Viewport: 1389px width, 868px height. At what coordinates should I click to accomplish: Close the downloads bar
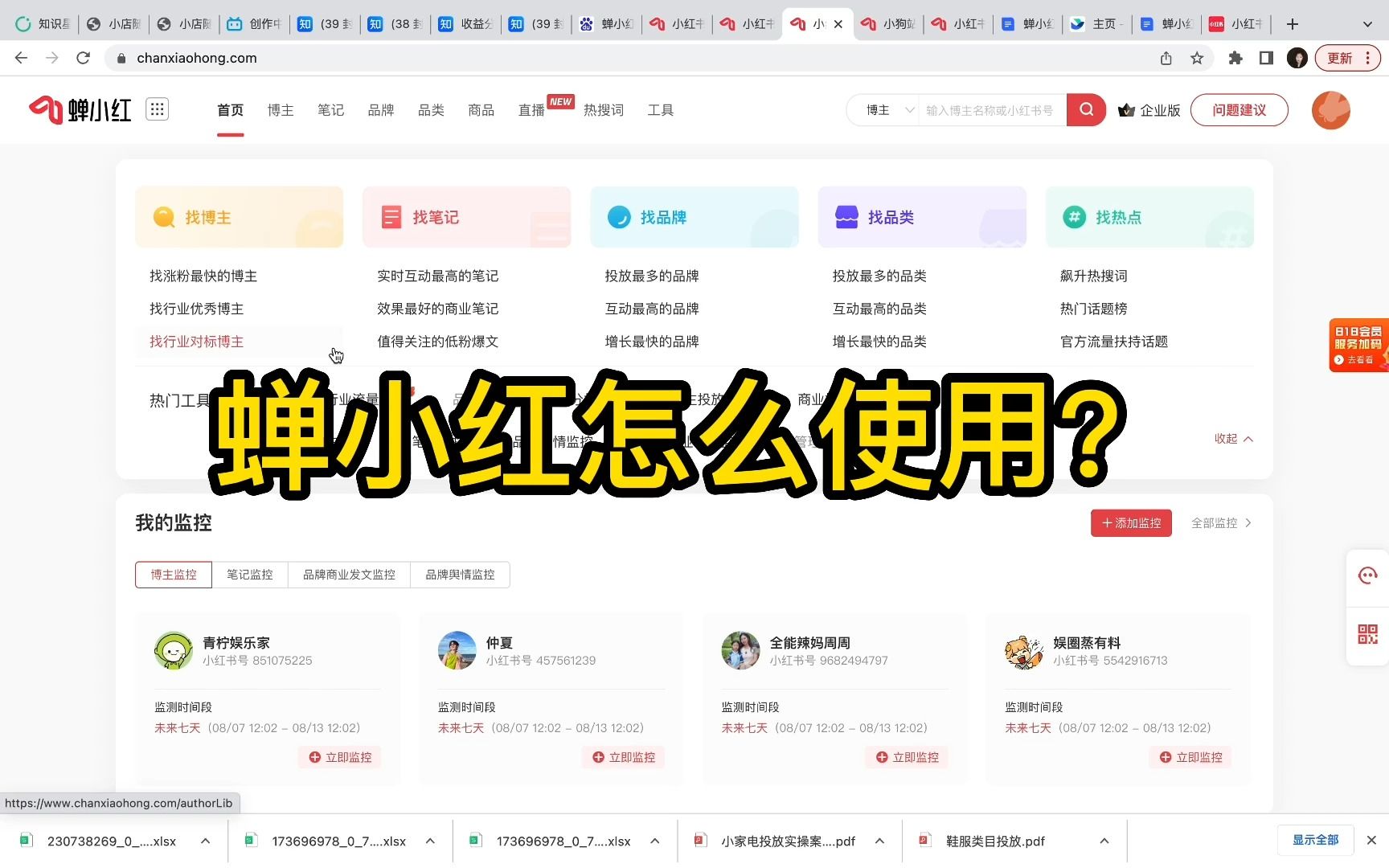coord(1371,840)
